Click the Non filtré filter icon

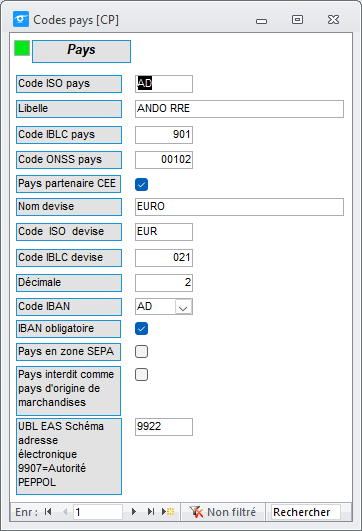pyautogui.click(x=196, y=512)
